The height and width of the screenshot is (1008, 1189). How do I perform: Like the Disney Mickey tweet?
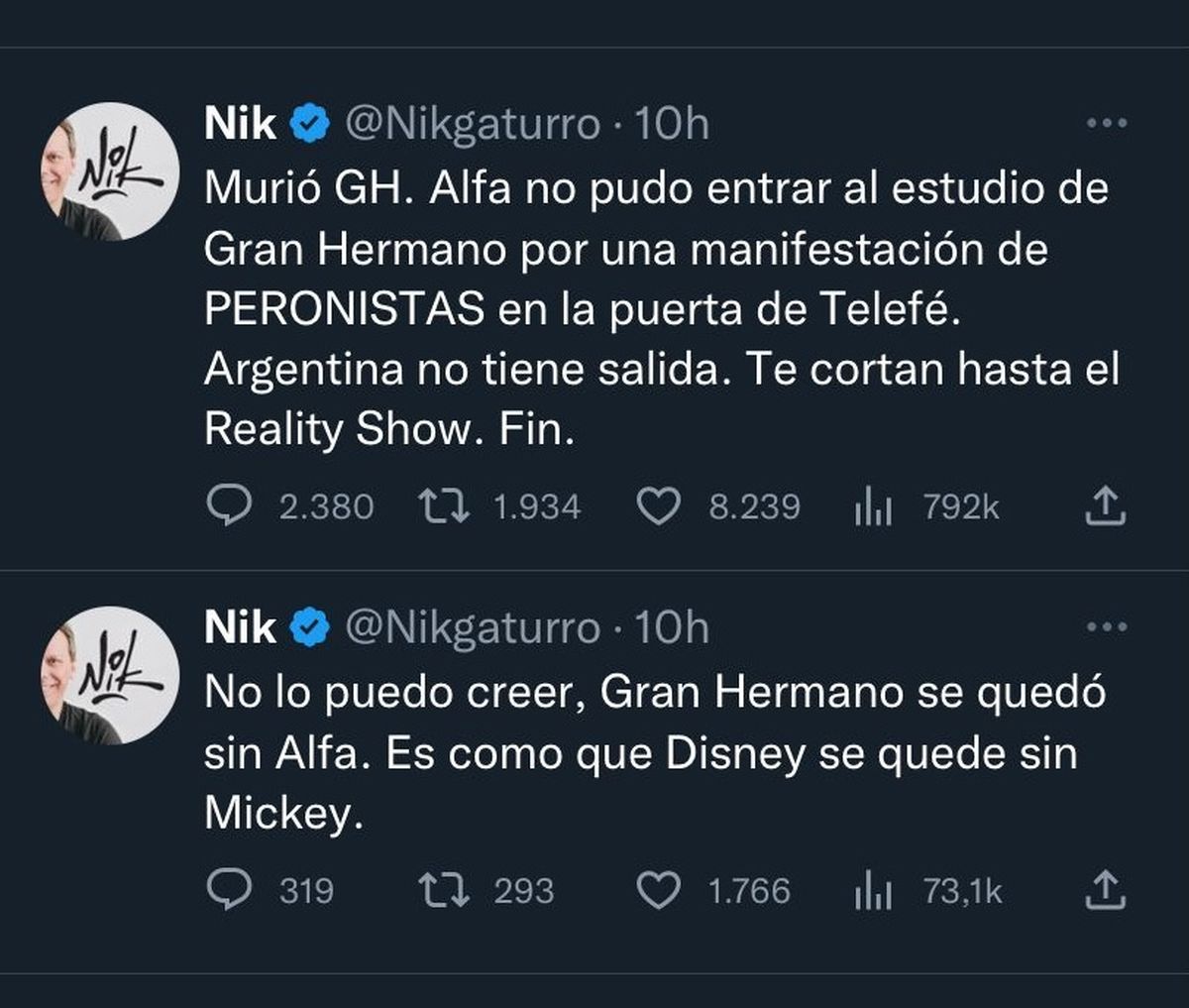click(x=657, y=890)
